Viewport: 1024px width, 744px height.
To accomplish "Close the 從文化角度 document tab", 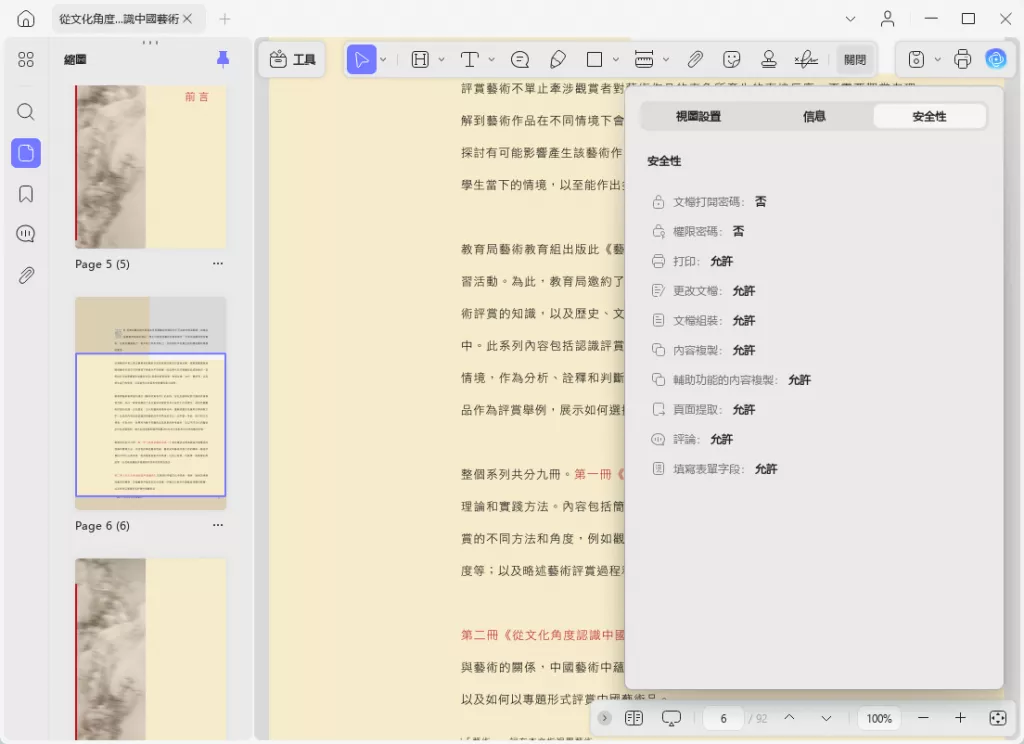I will [187, 19].
